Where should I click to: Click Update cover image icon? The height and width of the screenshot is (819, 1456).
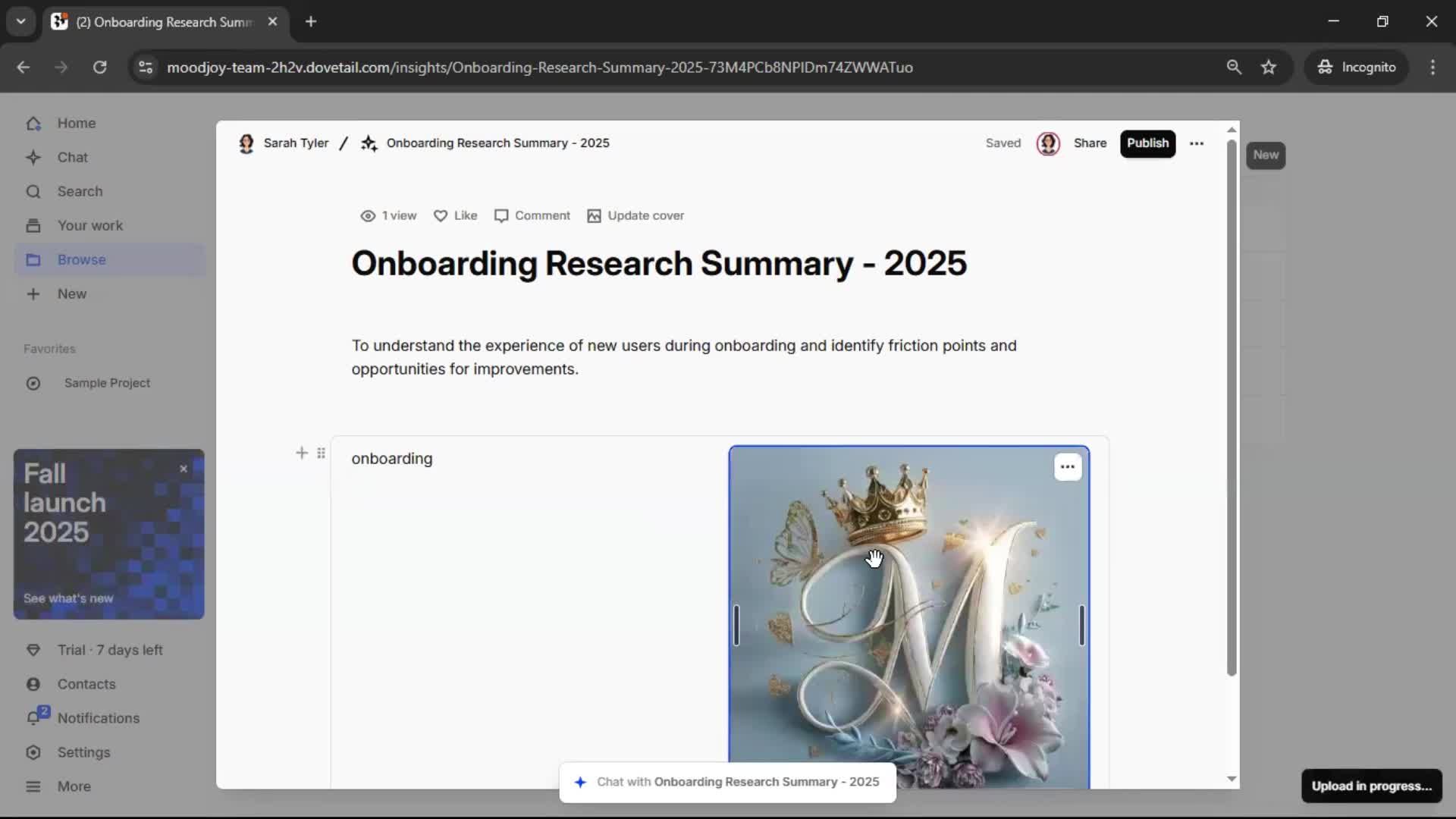pos(594,216)
